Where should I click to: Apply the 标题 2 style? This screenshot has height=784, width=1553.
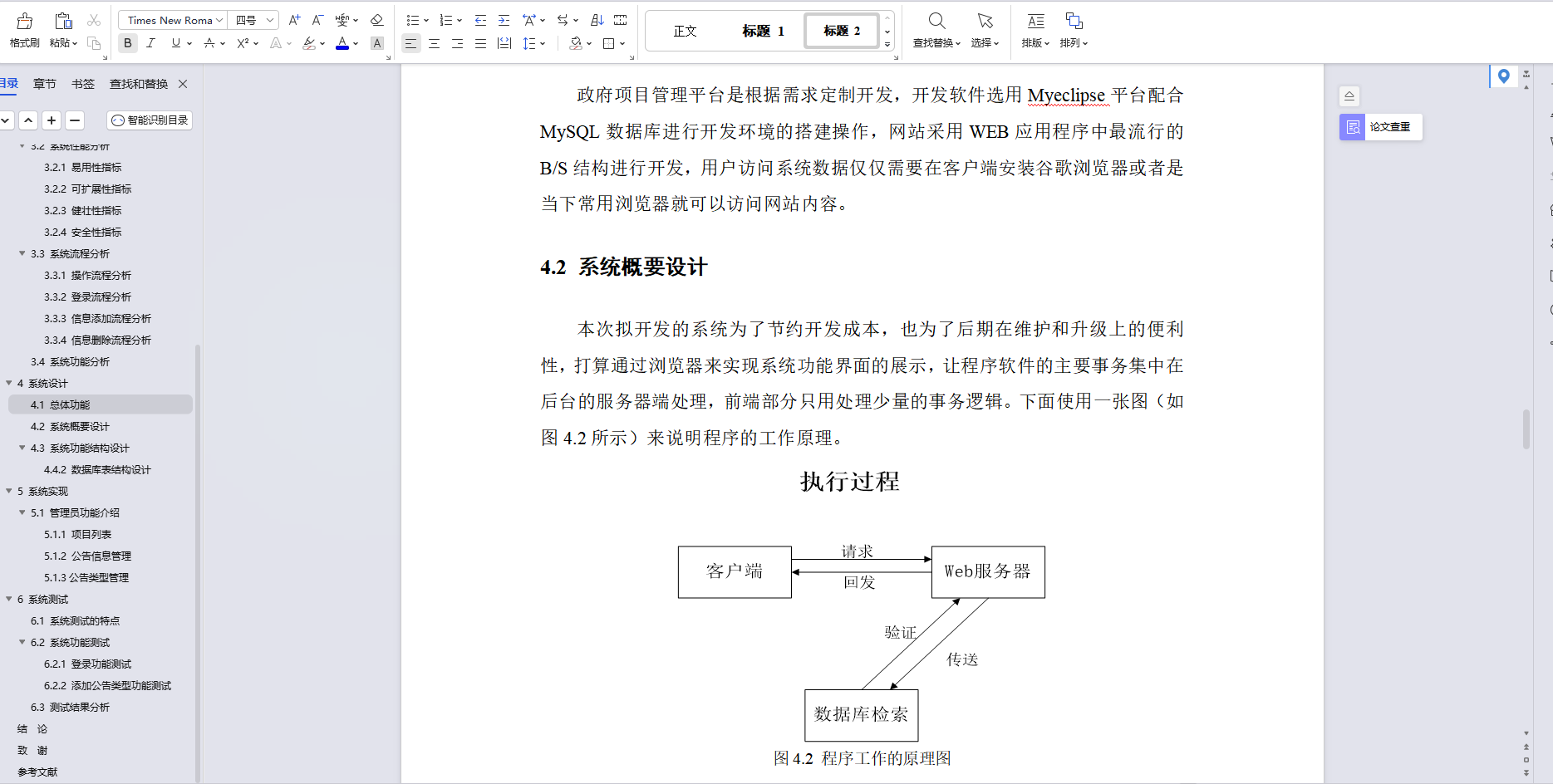(840, 31)
